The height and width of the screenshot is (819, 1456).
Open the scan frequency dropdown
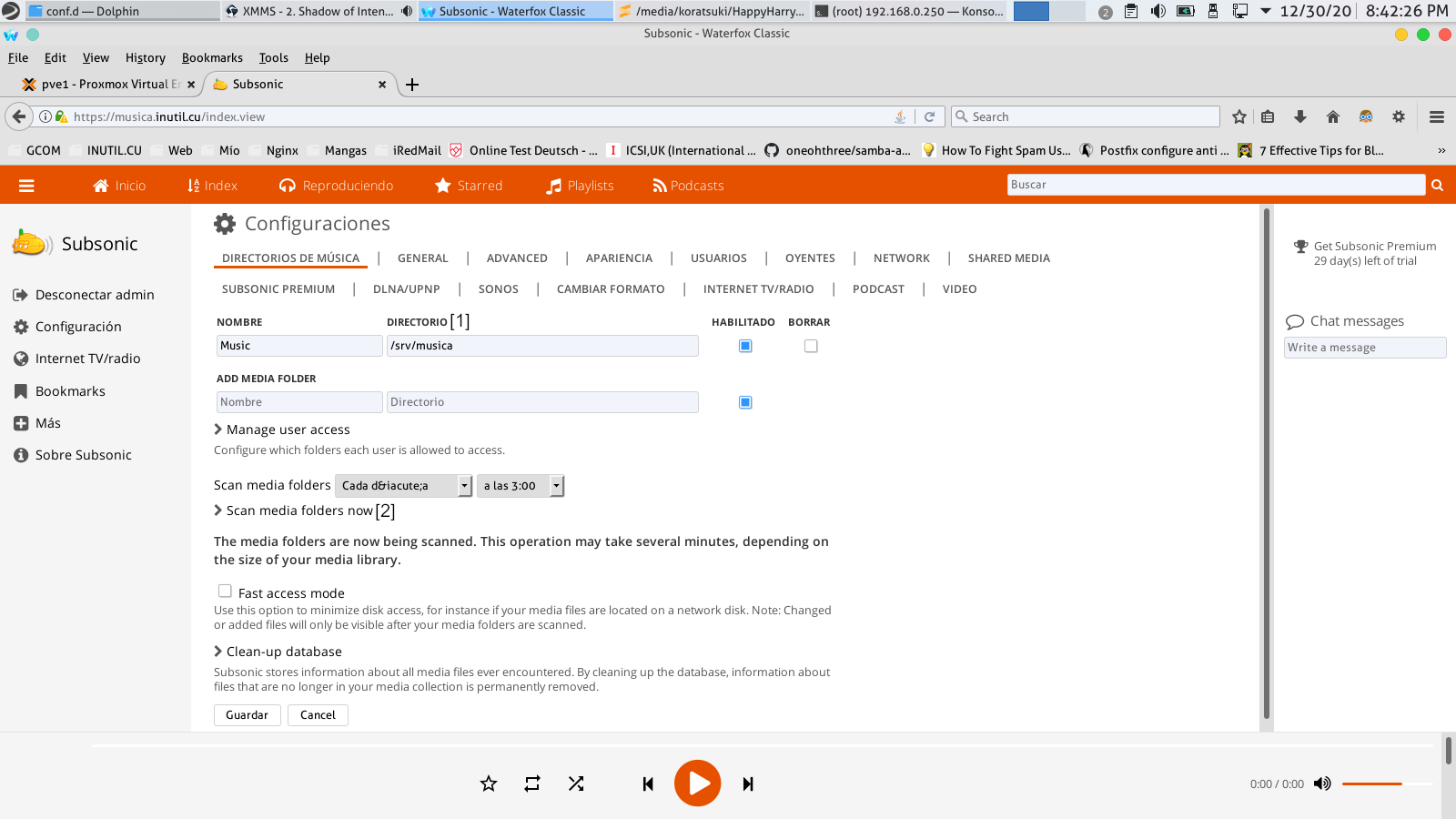click(404, 486)
